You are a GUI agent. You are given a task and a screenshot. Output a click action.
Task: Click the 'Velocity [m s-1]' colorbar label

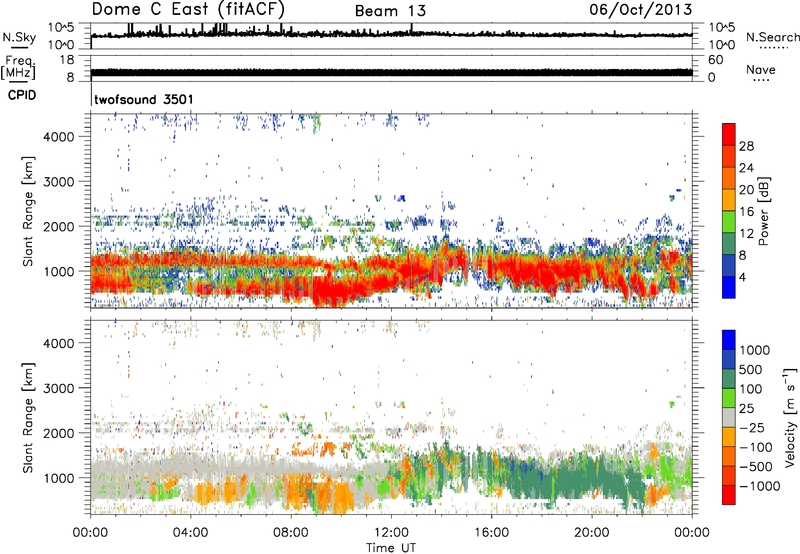[x=790, y=417]
